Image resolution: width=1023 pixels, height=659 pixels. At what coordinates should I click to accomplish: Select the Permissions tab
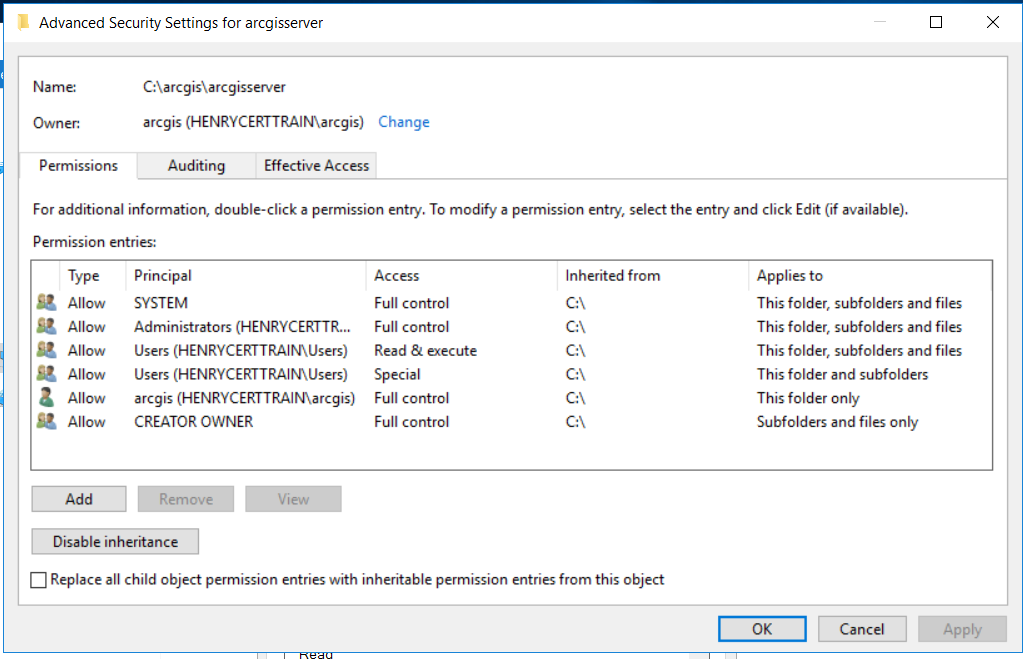pyautogui.click(x=78, y=165)
